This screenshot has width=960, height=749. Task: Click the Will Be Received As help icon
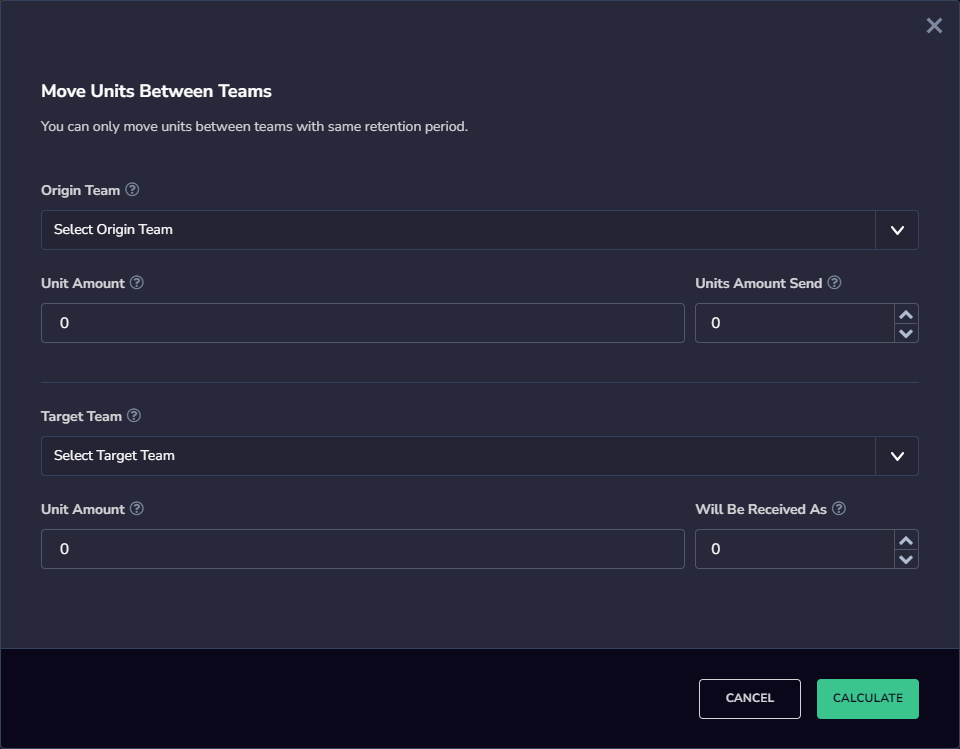coord(839,508)
